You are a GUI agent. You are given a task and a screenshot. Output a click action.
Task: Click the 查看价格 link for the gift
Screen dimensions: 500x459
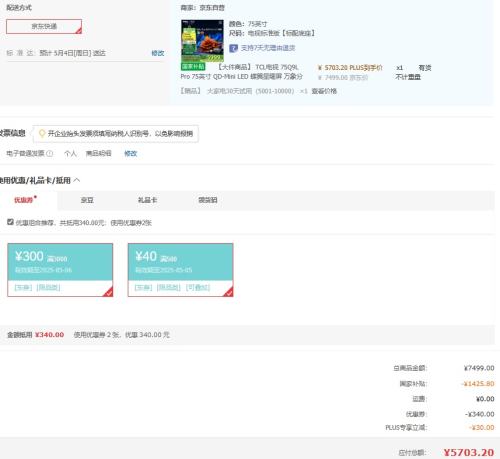[x=324, y=91]
